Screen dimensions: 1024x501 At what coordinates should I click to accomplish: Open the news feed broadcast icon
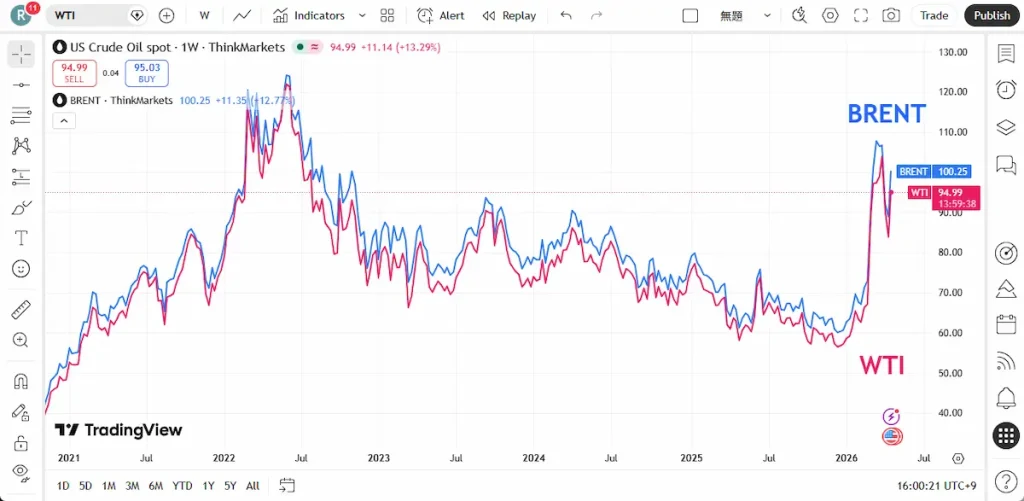point(1006,361)
